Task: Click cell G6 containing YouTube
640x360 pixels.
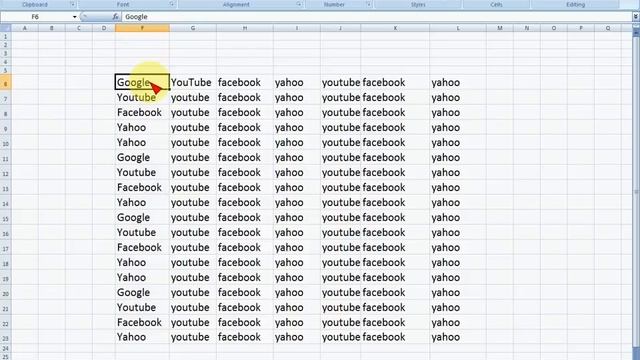Action: pos(193,82)
